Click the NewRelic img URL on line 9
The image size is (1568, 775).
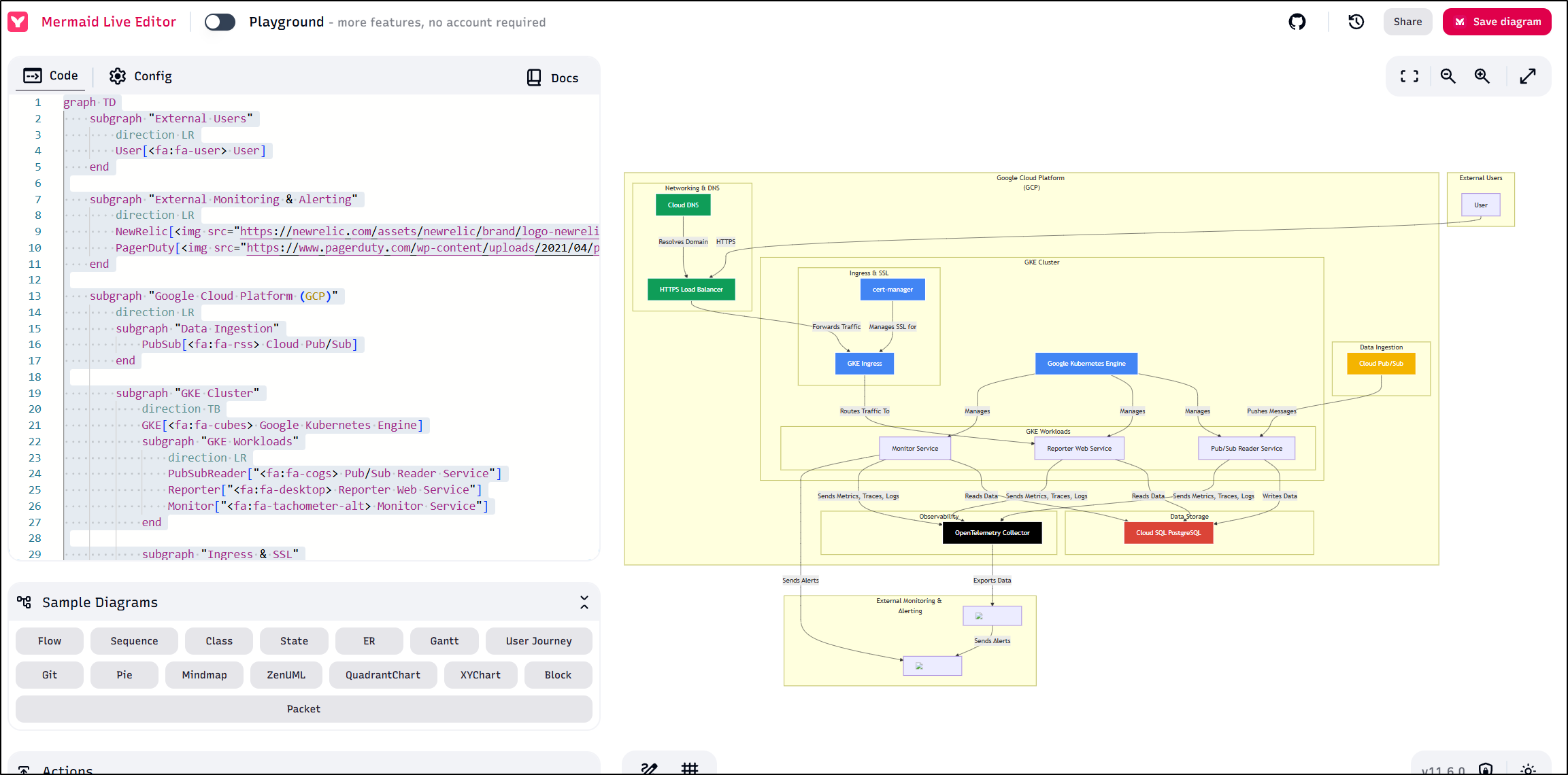420,231
